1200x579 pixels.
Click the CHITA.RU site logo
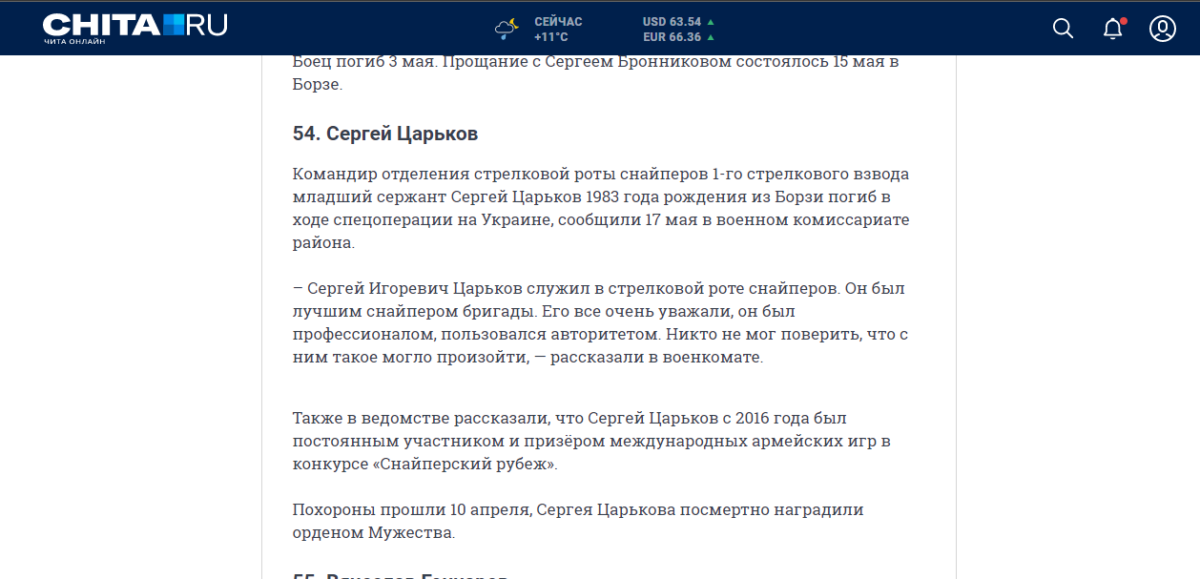pos(135,25)
